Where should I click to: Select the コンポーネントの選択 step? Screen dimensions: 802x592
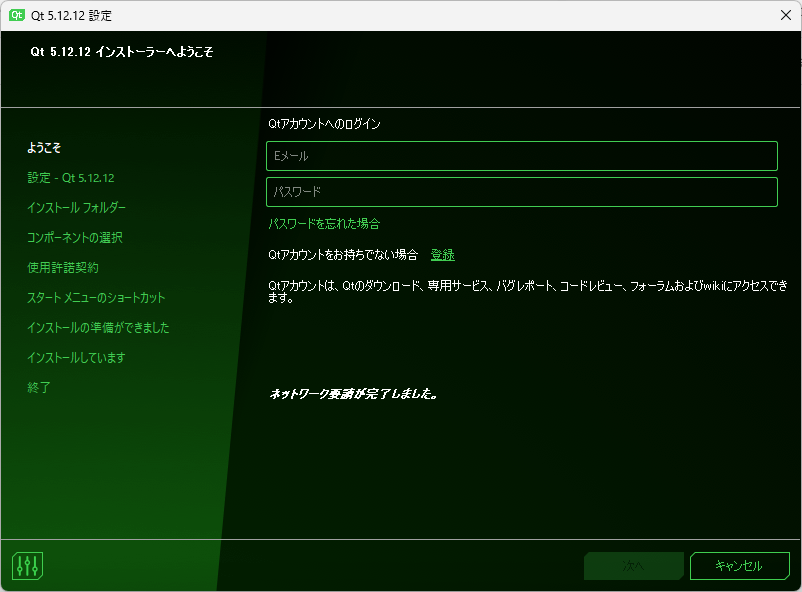[75, 238]
